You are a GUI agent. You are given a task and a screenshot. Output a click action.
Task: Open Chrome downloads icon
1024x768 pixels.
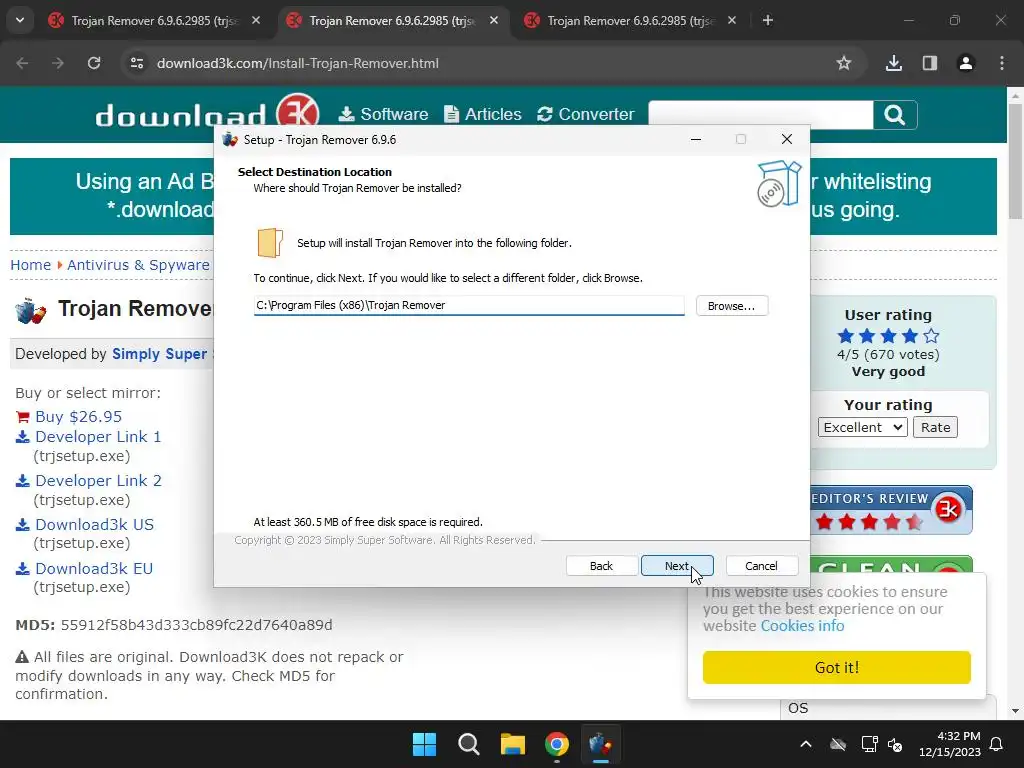pyautogui.click(x=893, y=63)
